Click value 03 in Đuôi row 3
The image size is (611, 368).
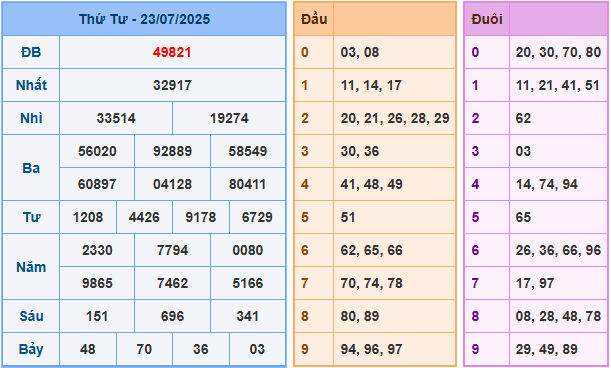click(523, 151)
